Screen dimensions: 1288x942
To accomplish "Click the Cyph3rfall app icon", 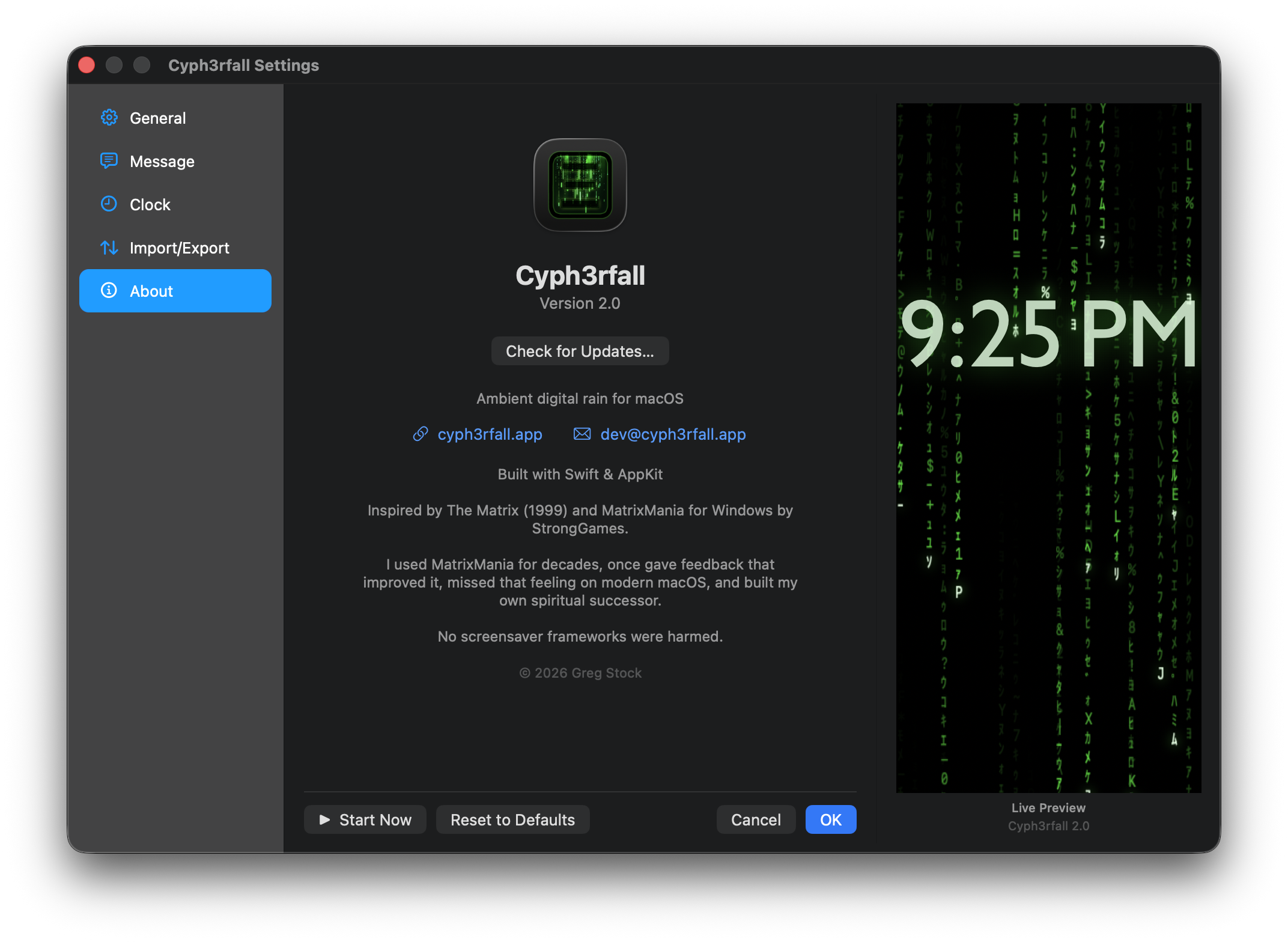I will click(580, 185).
